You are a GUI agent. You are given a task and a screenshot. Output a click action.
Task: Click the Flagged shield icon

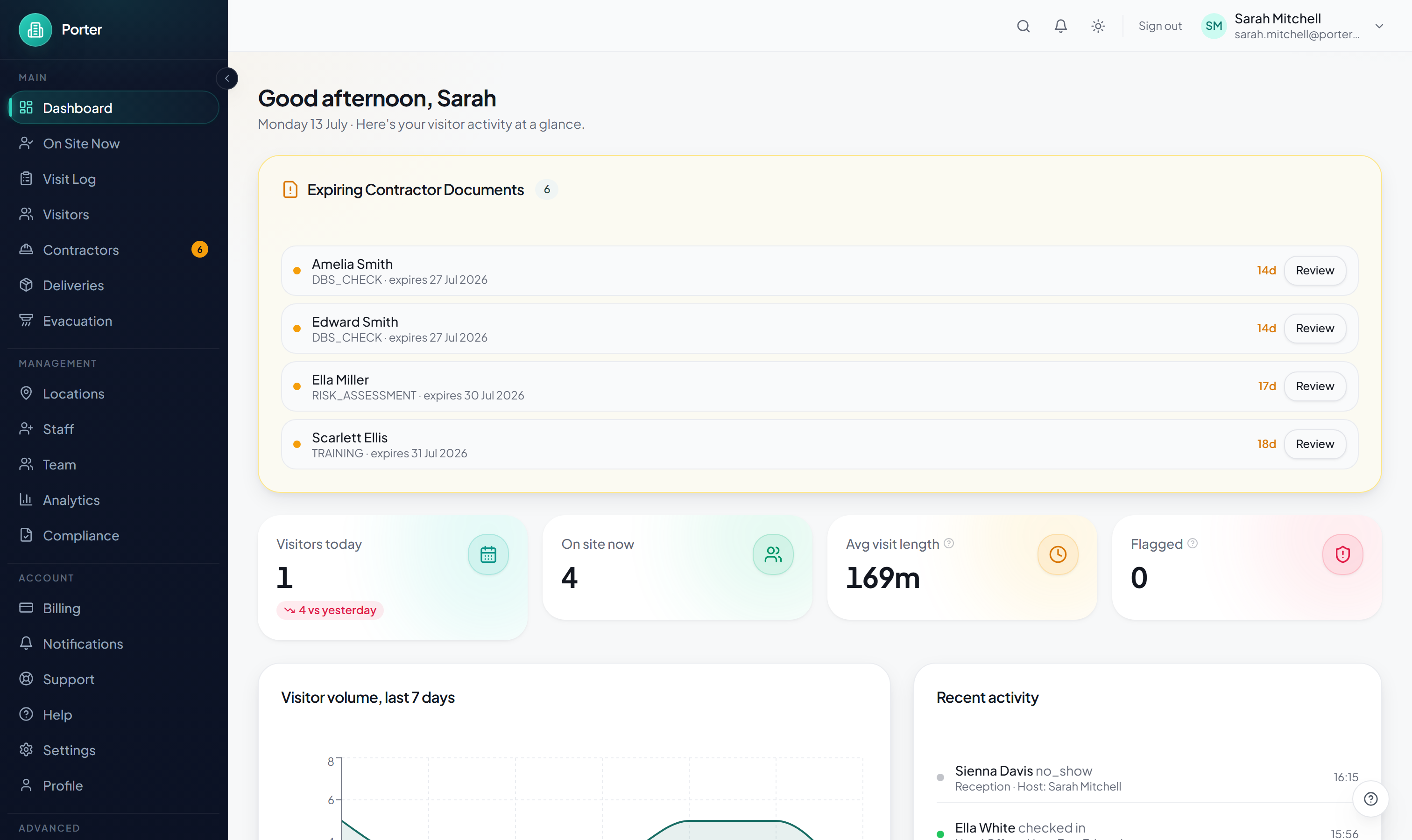click(x=1342, y=554)
